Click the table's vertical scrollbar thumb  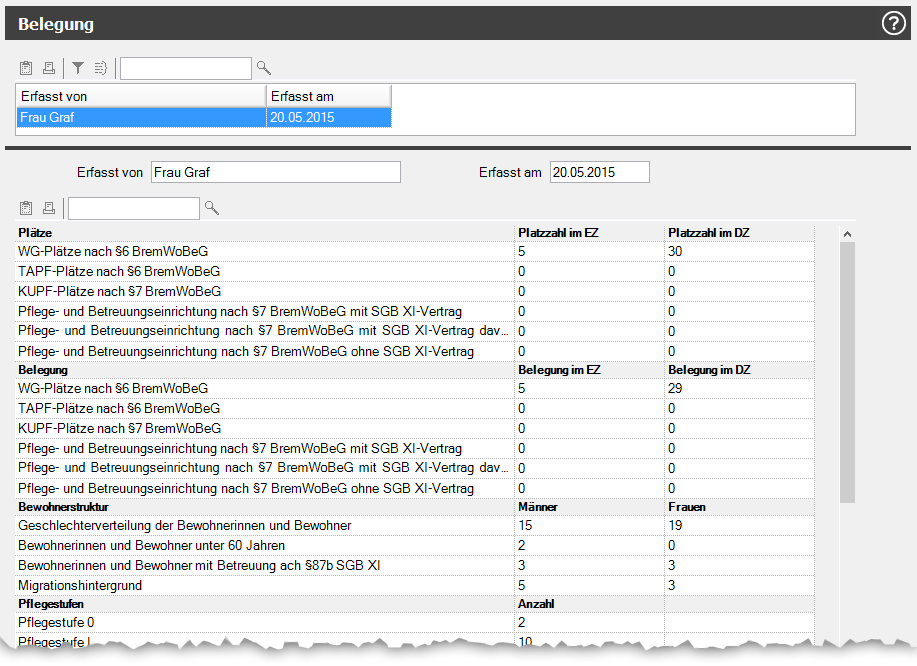click(x=847, y=370)
